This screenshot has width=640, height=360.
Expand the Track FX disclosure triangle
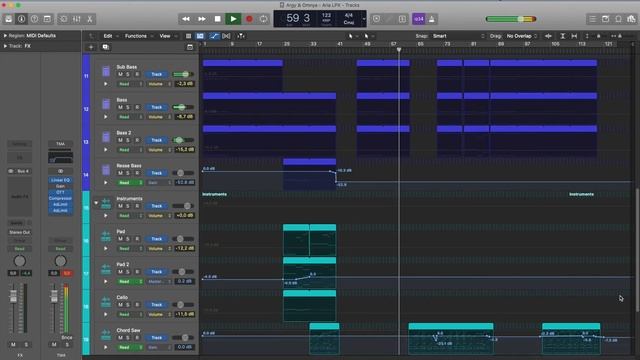pos(5,46)
